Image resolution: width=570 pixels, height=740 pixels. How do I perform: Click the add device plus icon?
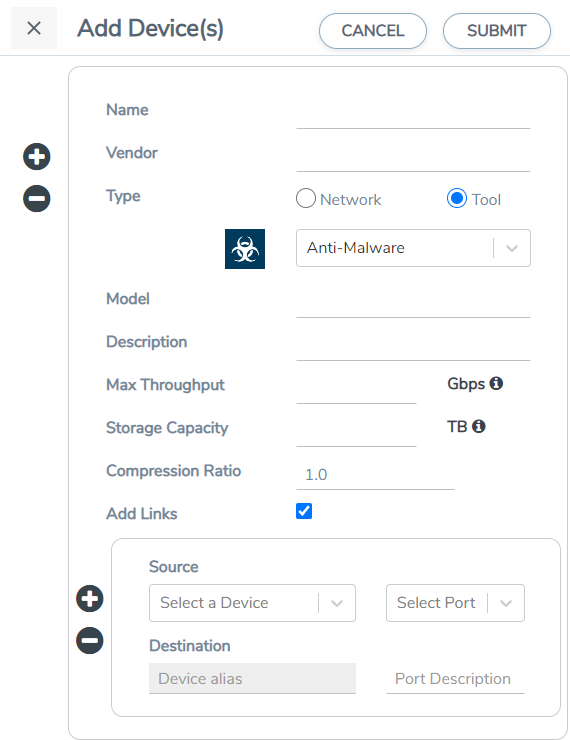[37, 157]
